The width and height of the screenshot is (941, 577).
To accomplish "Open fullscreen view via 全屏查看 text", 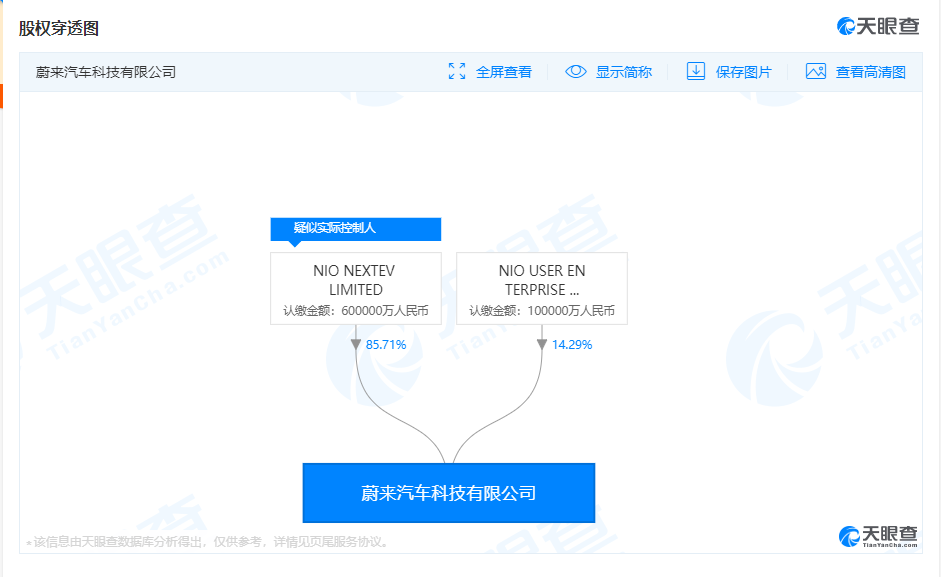I will (504, 72).
